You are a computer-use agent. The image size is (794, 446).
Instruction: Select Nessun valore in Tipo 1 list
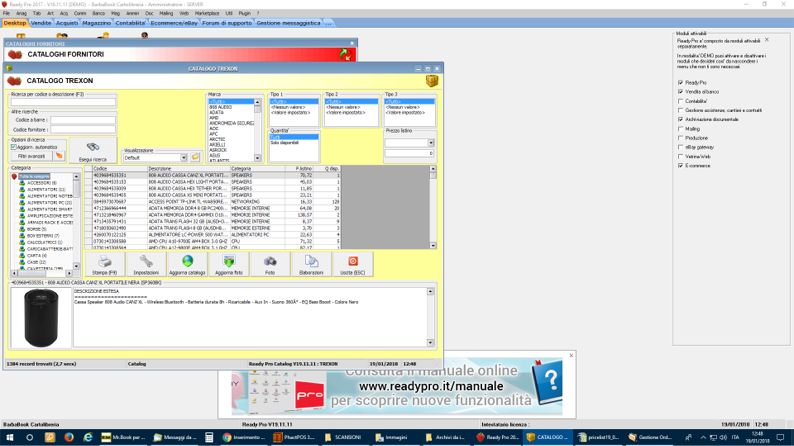(288, 107)
